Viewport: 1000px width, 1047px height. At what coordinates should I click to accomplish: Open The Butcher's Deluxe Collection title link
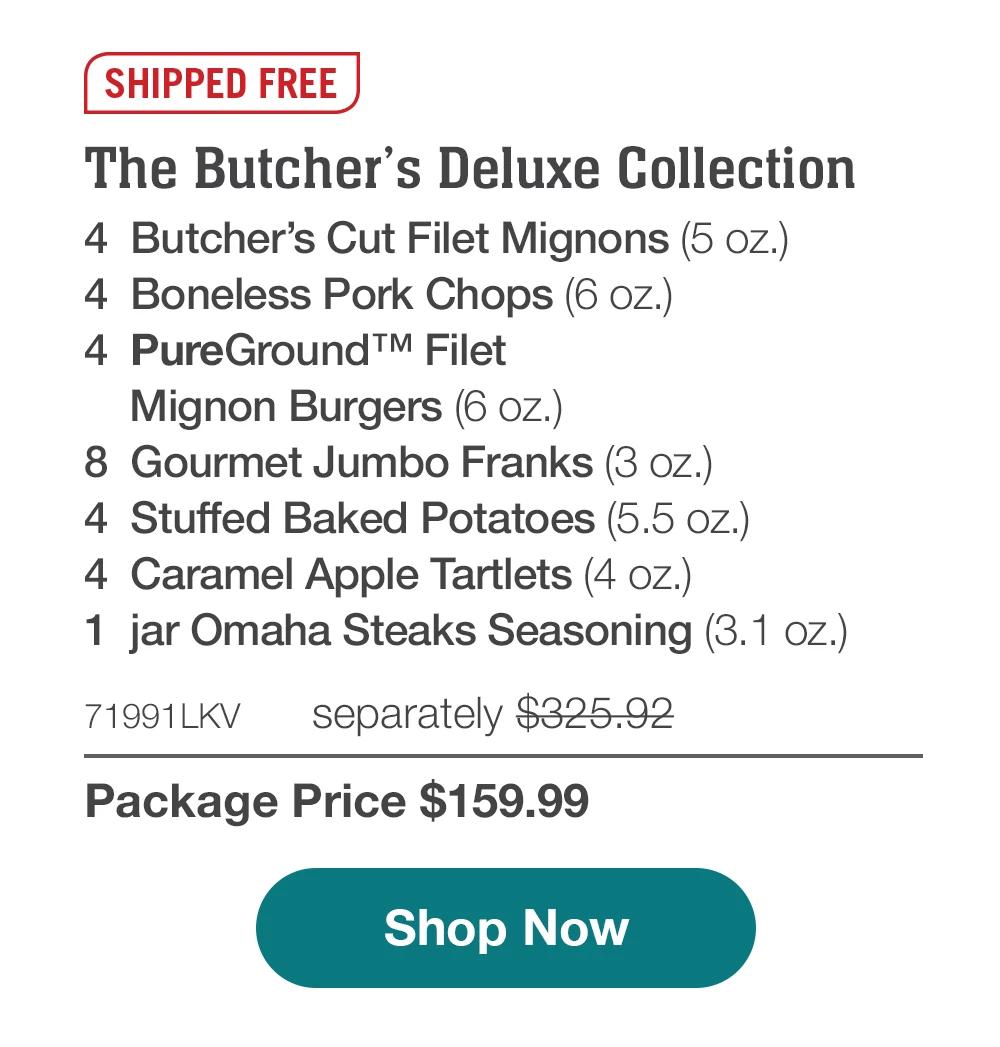(x=470, y=169)
